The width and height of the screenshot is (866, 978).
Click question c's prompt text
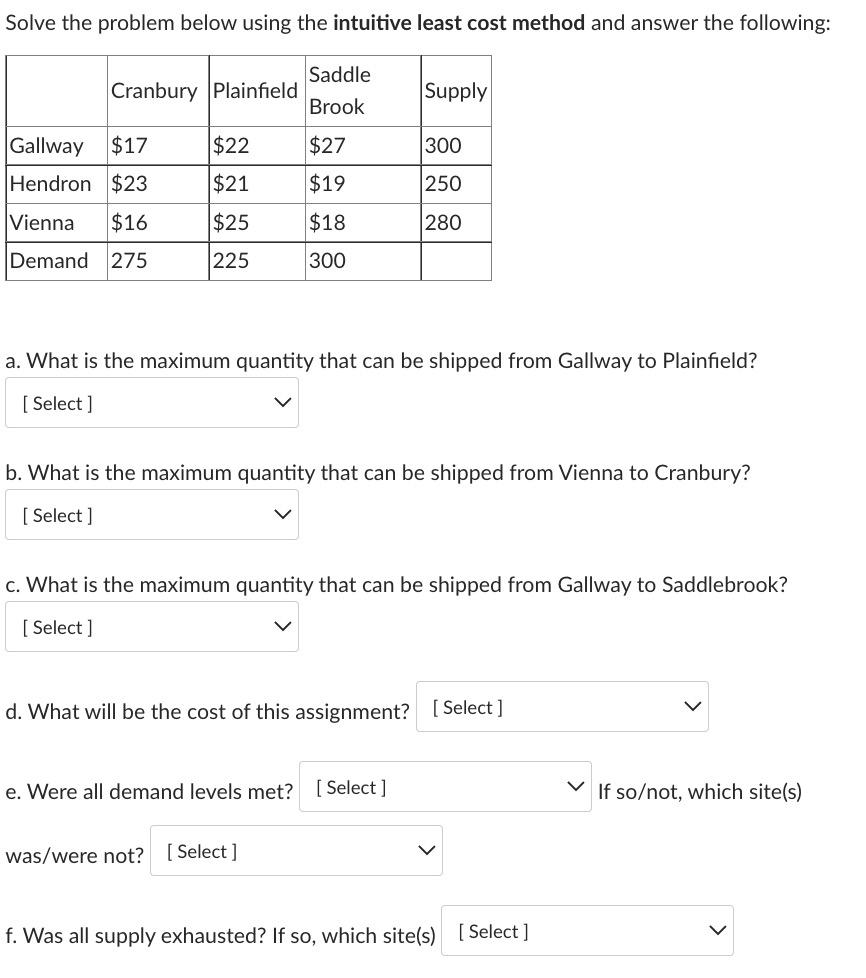tap(395, 585)
